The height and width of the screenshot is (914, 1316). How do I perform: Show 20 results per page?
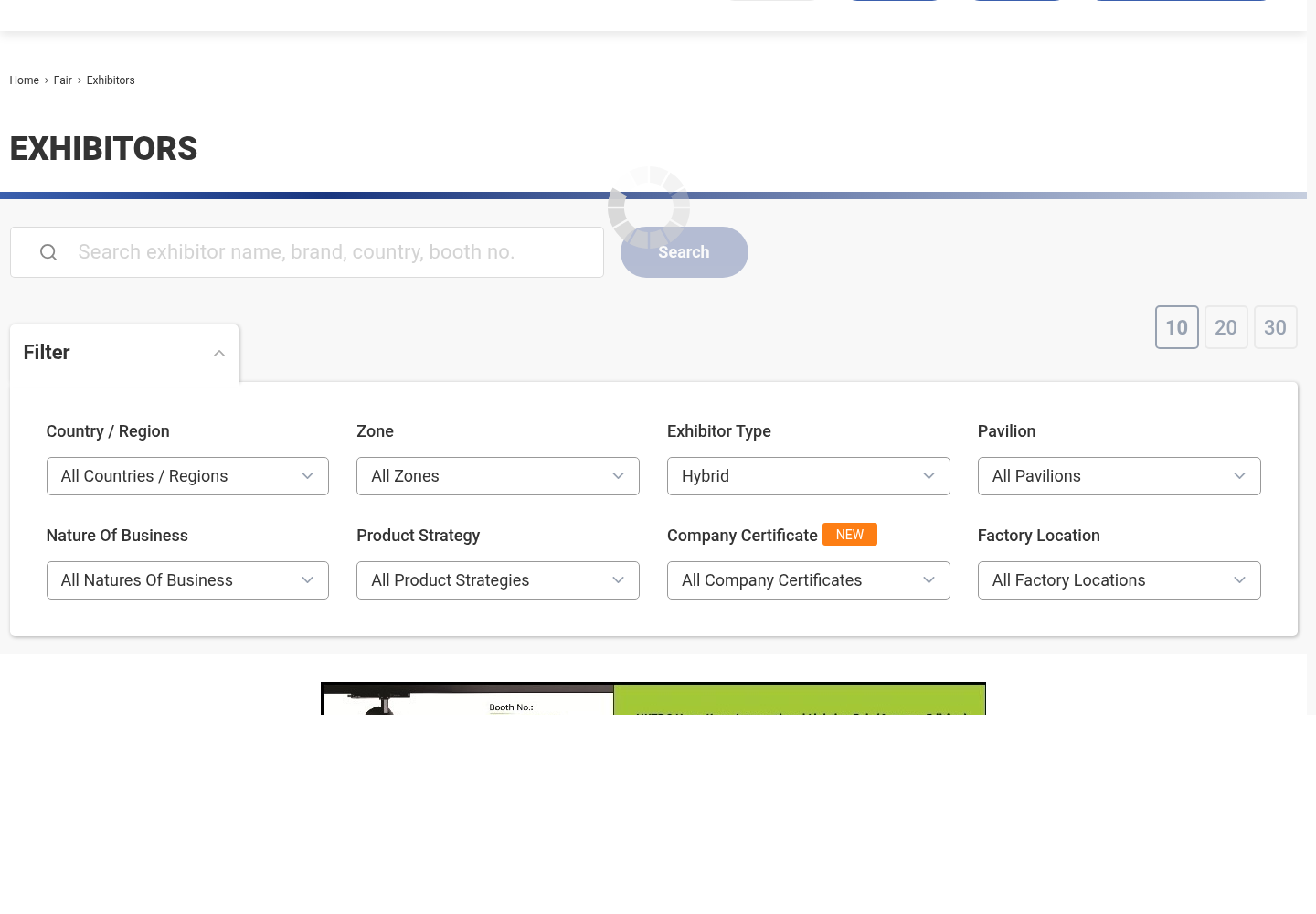click(1226, 327)
